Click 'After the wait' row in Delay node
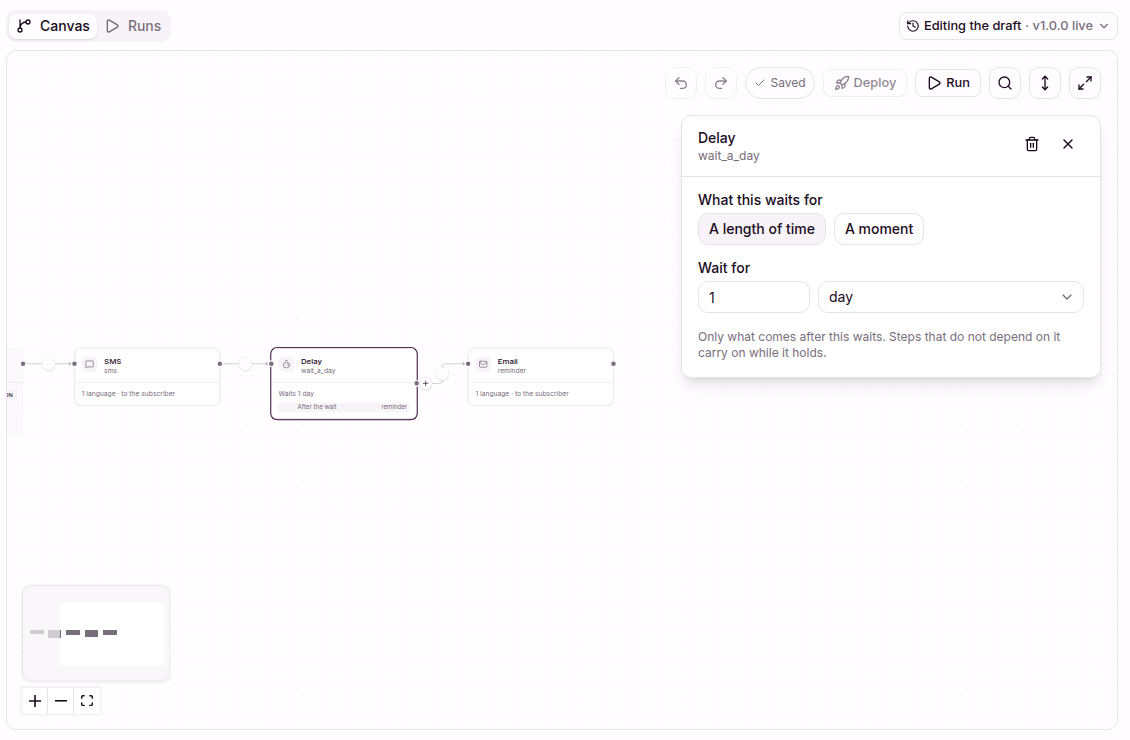The width and height of the screenshot is (1130, 740). pyautogui.click(x=344, y=406)
